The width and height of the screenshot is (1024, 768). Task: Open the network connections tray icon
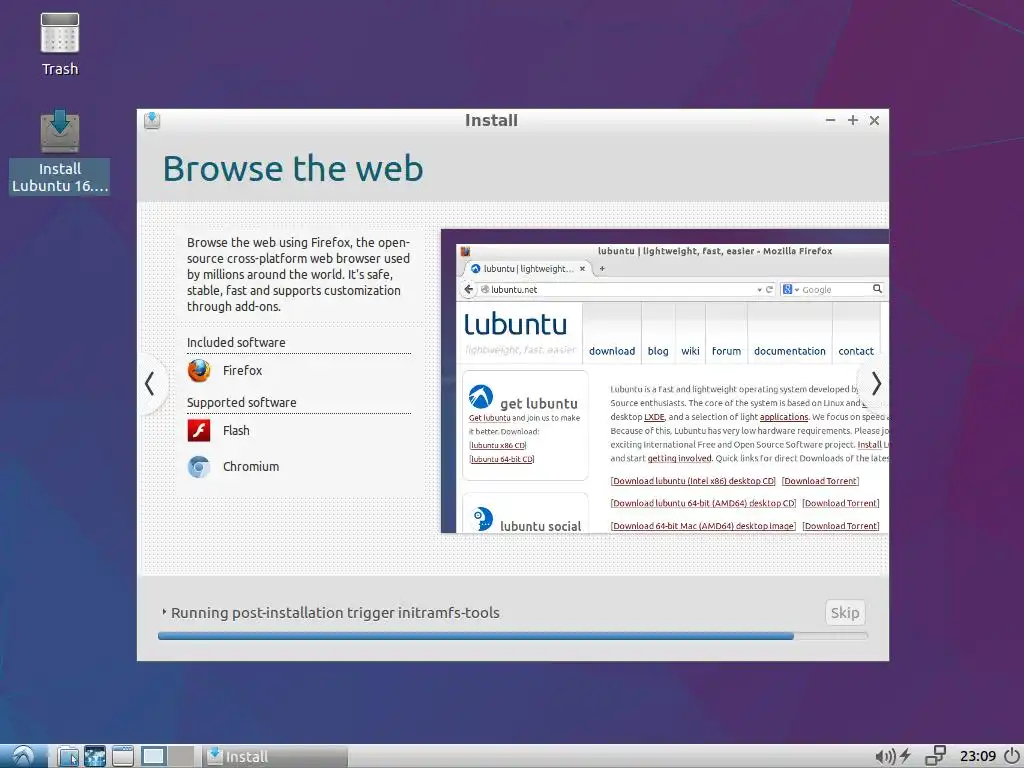[935, 756]
